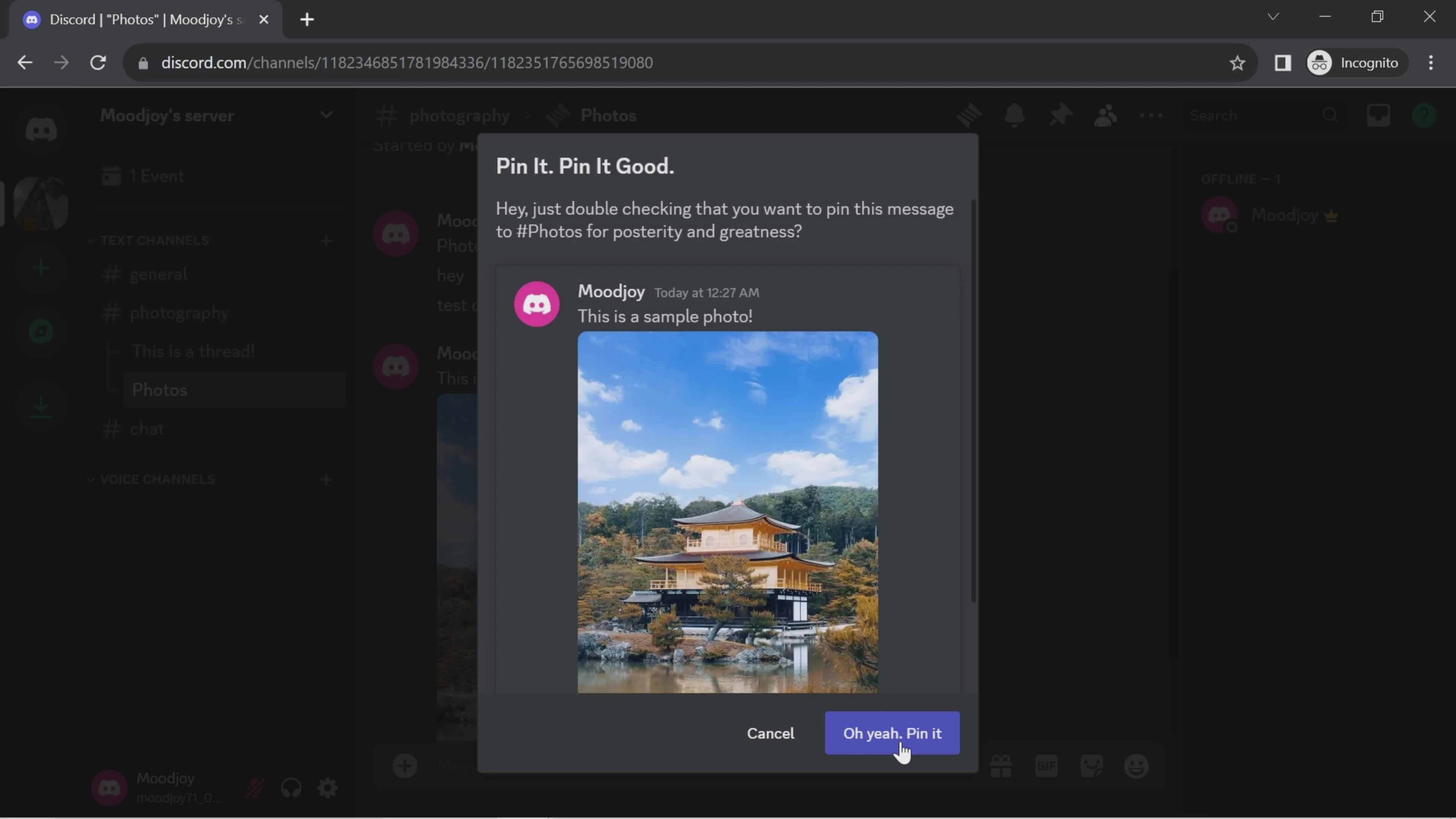The height and width of the screenshot is (819, 1456).
Task: Open the tab search dropdown arrow
Action: [x=1273, y=17]
